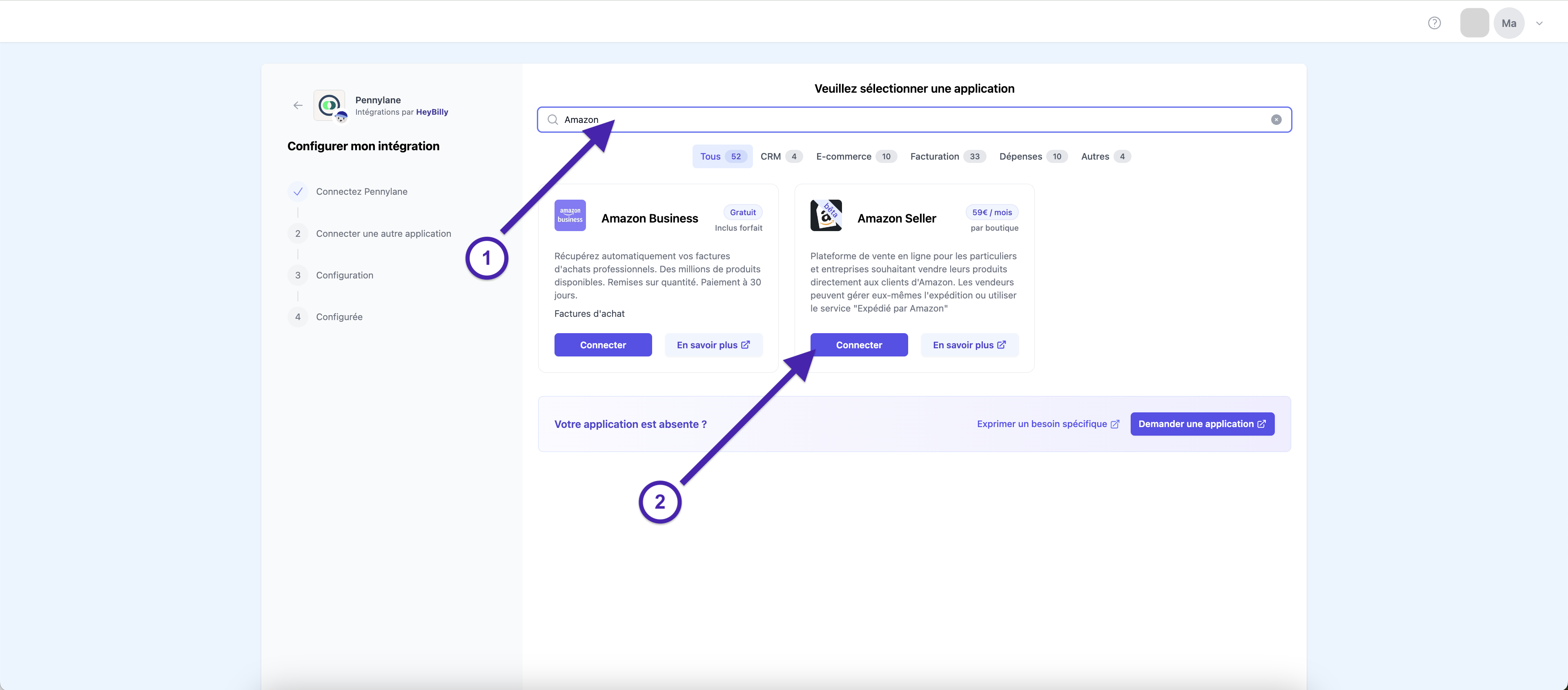Switch to the Autres tab

pos(1105,156)
